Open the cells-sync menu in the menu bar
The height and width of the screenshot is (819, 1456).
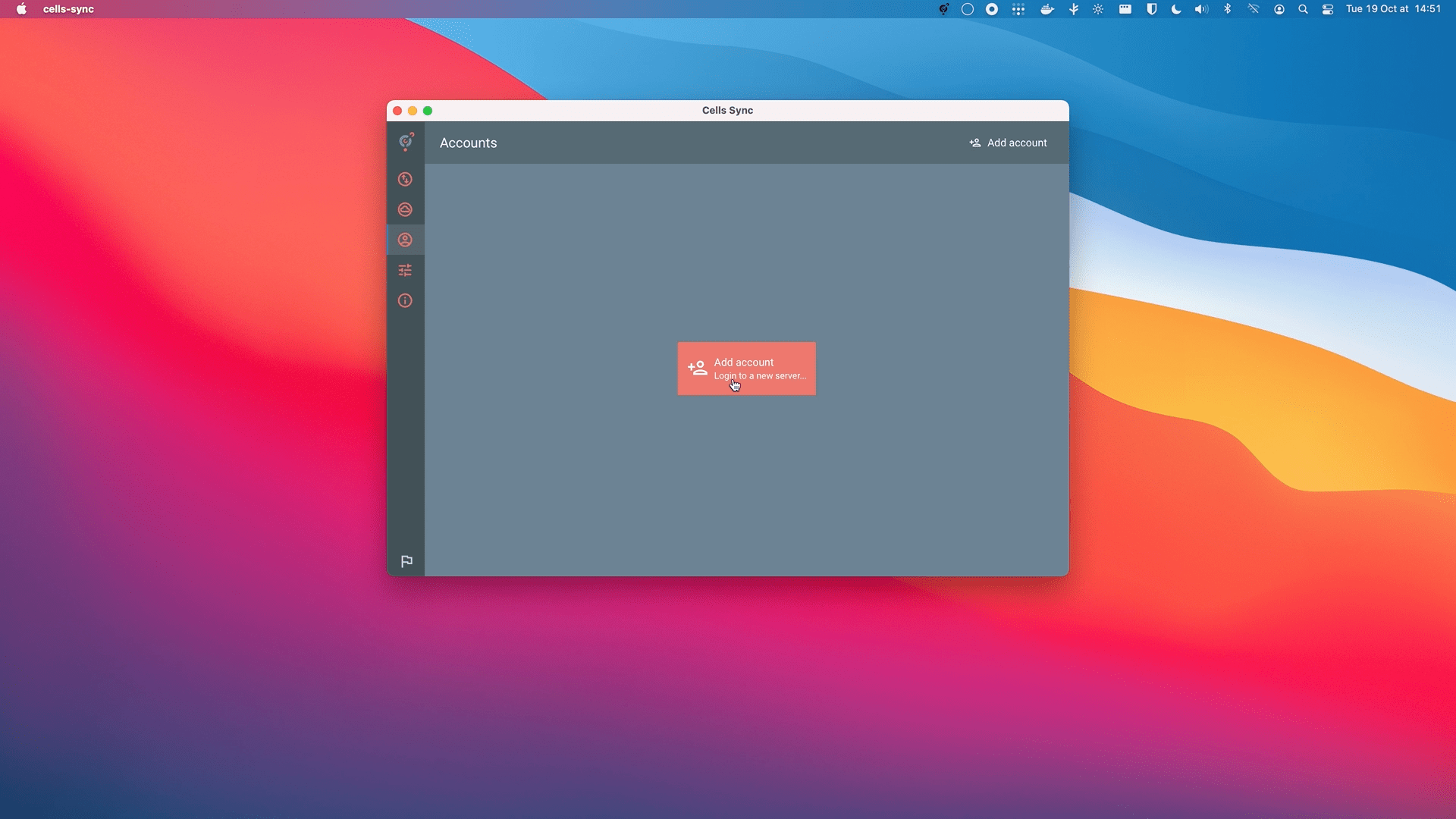coord(68,9)
